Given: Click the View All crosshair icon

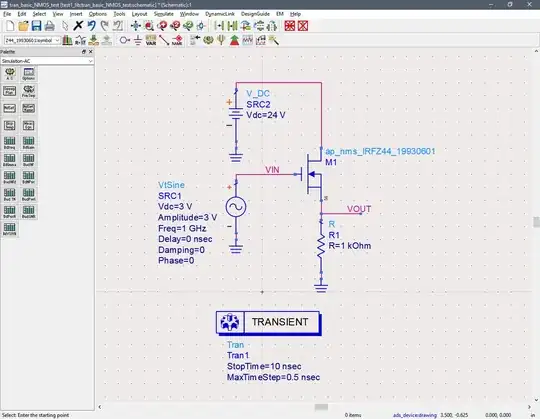Looking at the screenshot, I should 135,26.
